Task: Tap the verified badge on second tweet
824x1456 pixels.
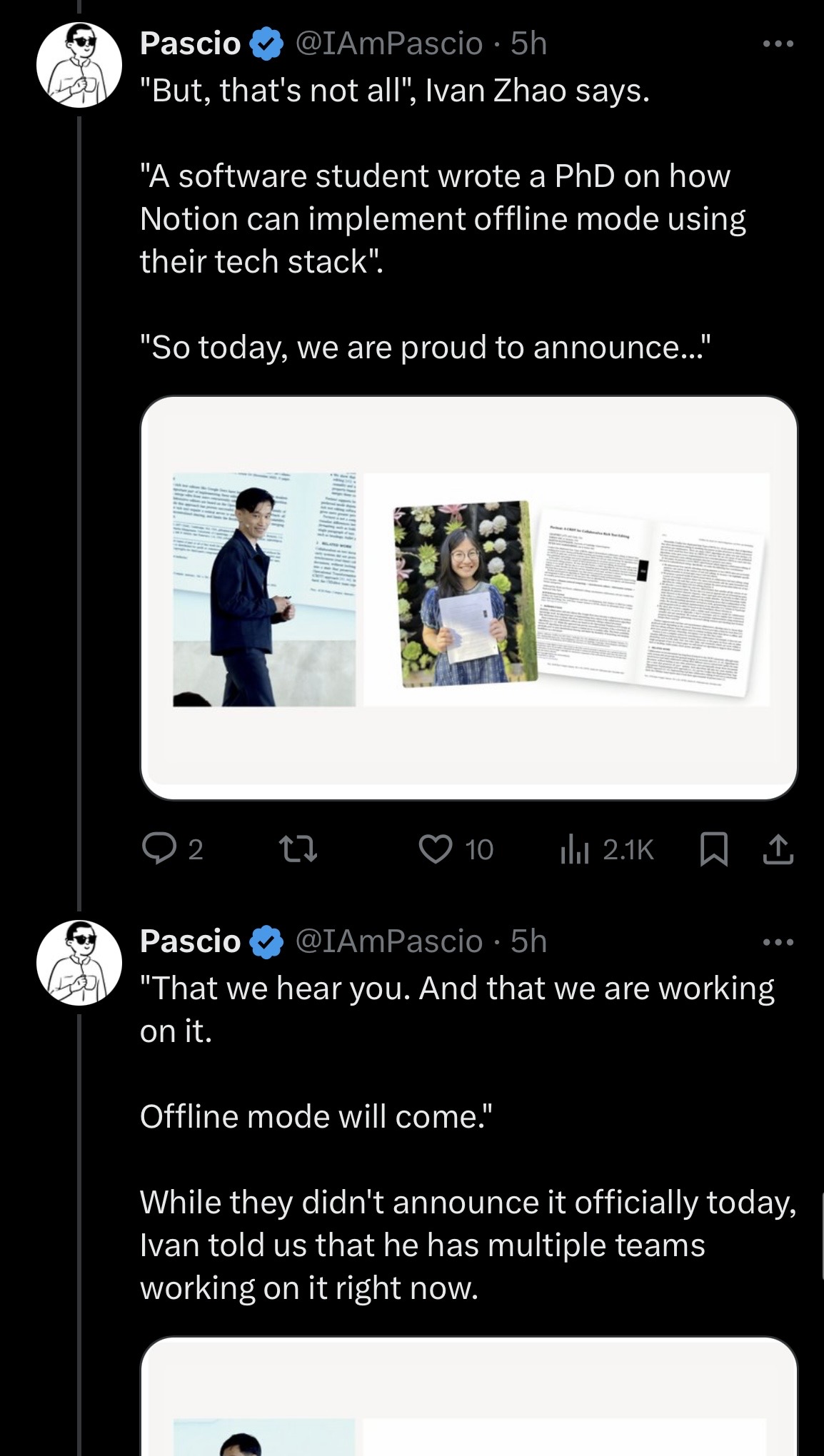Action: tap(266, 942)
